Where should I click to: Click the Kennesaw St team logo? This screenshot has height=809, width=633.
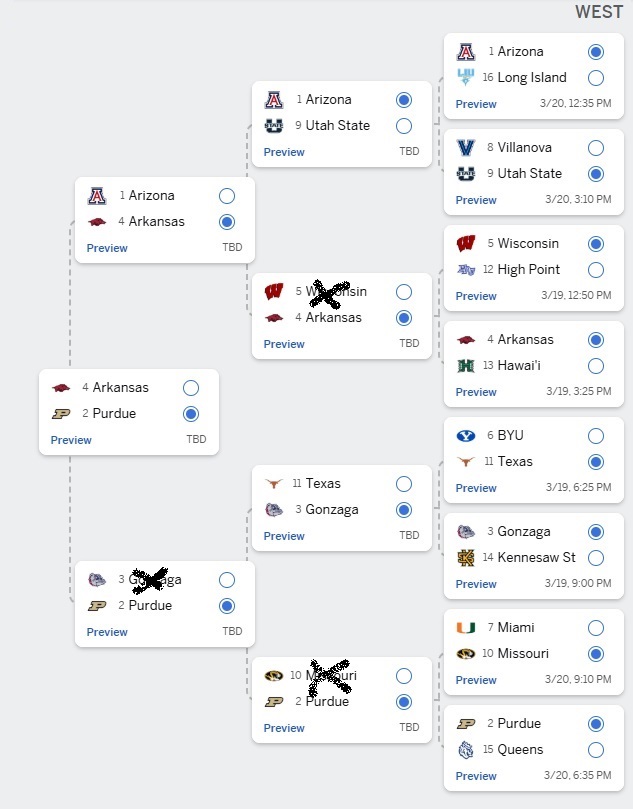tap(466, 557)
